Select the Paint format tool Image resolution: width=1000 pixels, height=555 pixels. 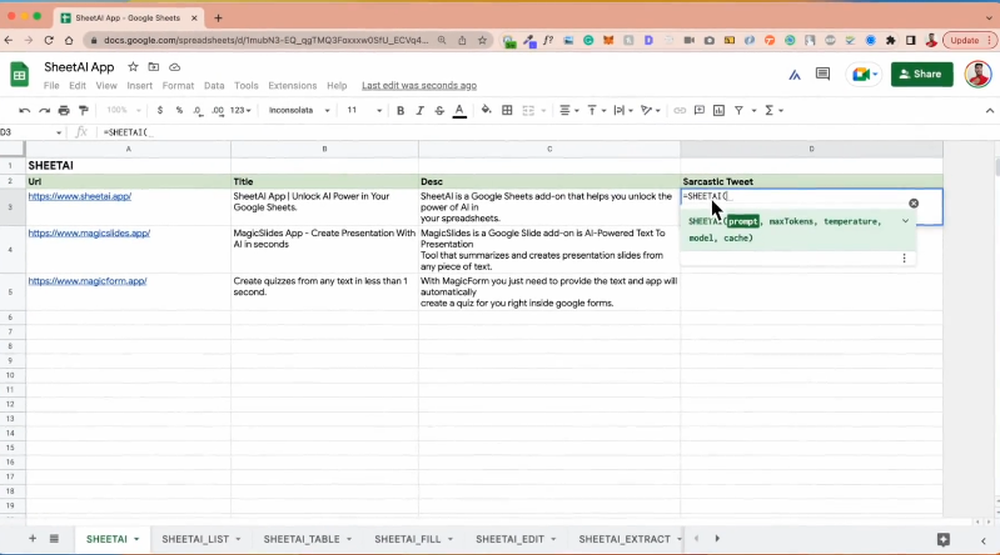coord(84,110)
